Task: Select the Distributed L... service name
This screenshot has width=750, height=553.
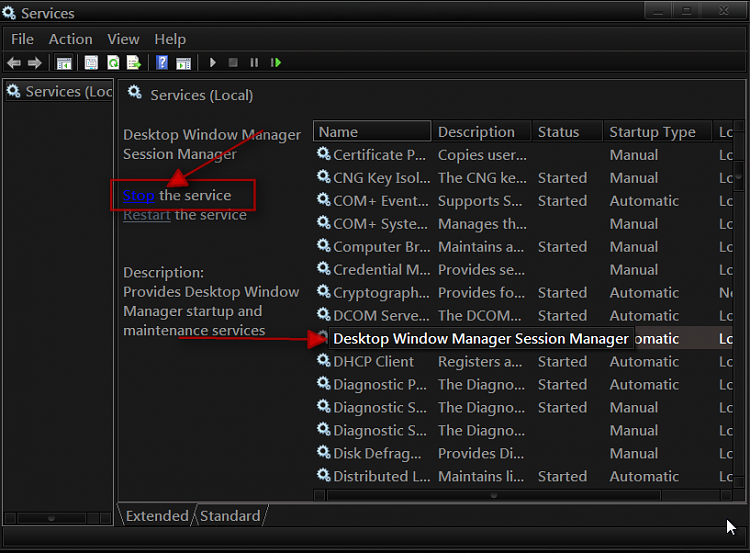Action: [x=381, y=476]
